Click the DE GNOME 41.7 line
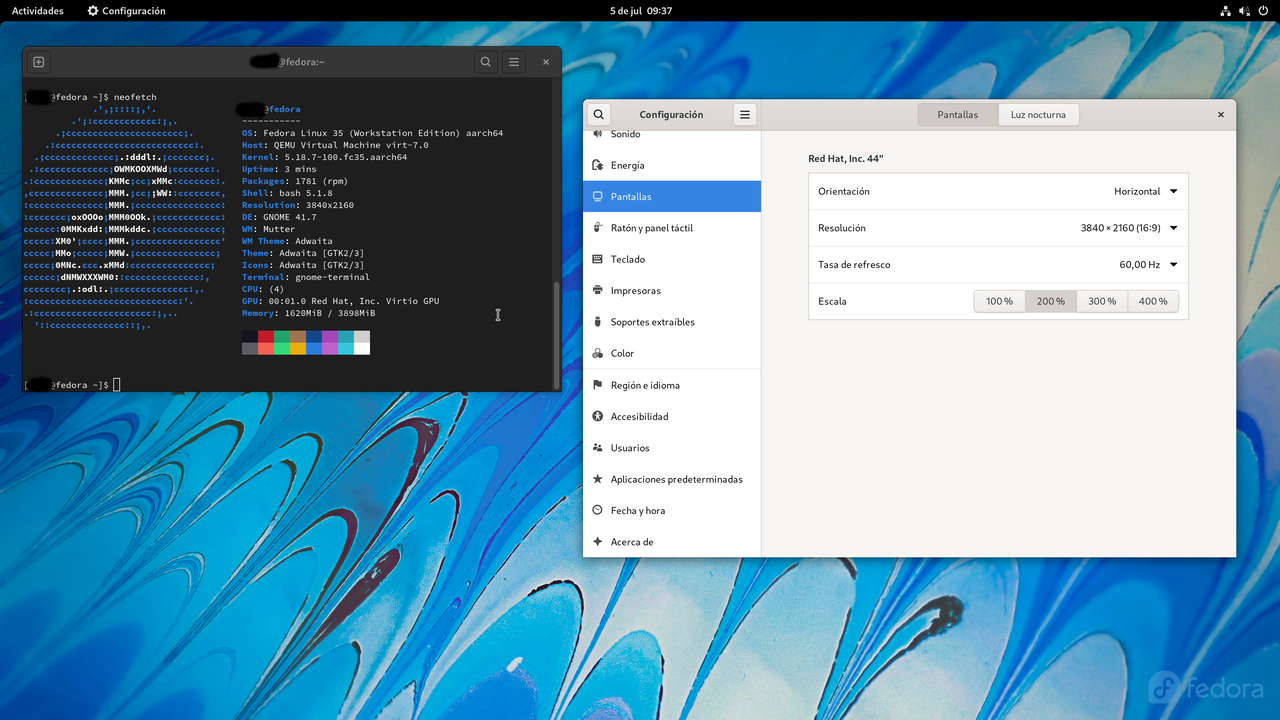 [x=279, y=217]
